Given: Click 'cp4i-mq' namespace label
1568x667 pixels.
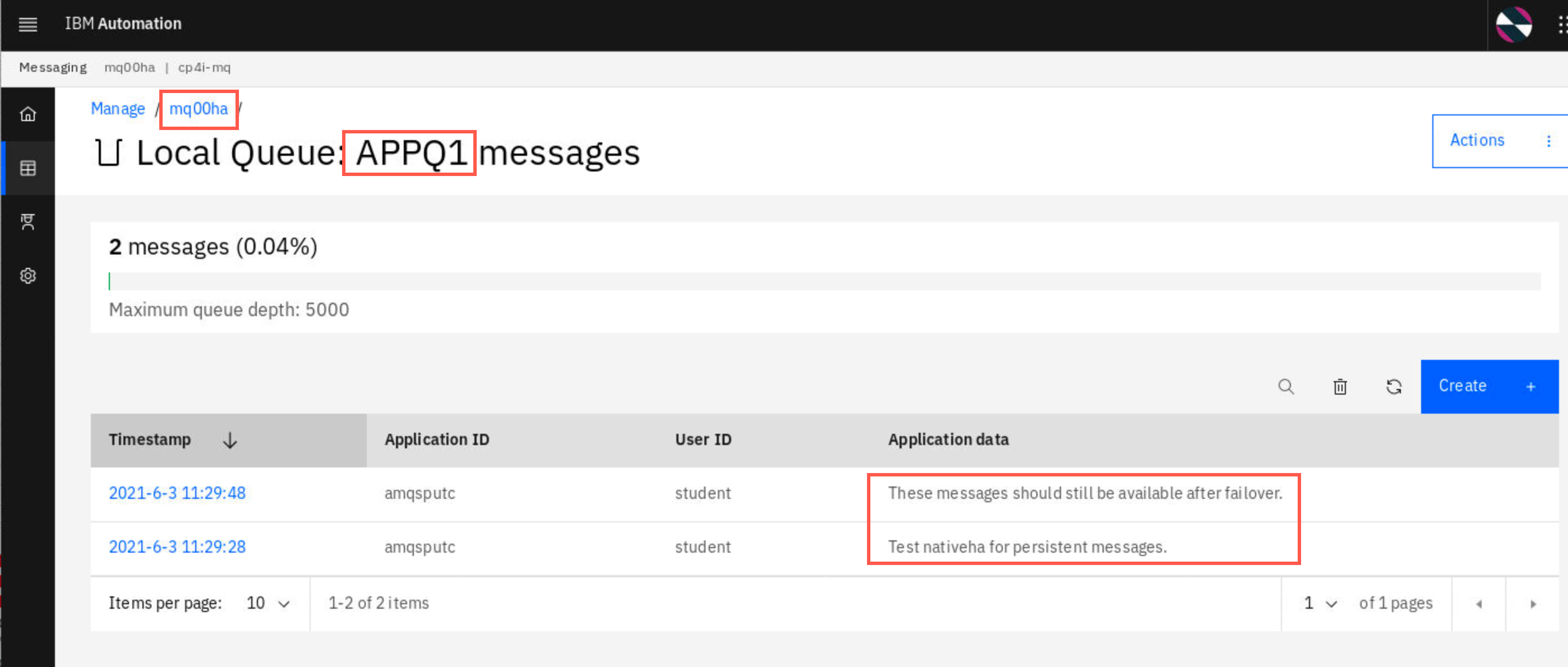Looking at the screenshot, I should click(x=204, y=68).
